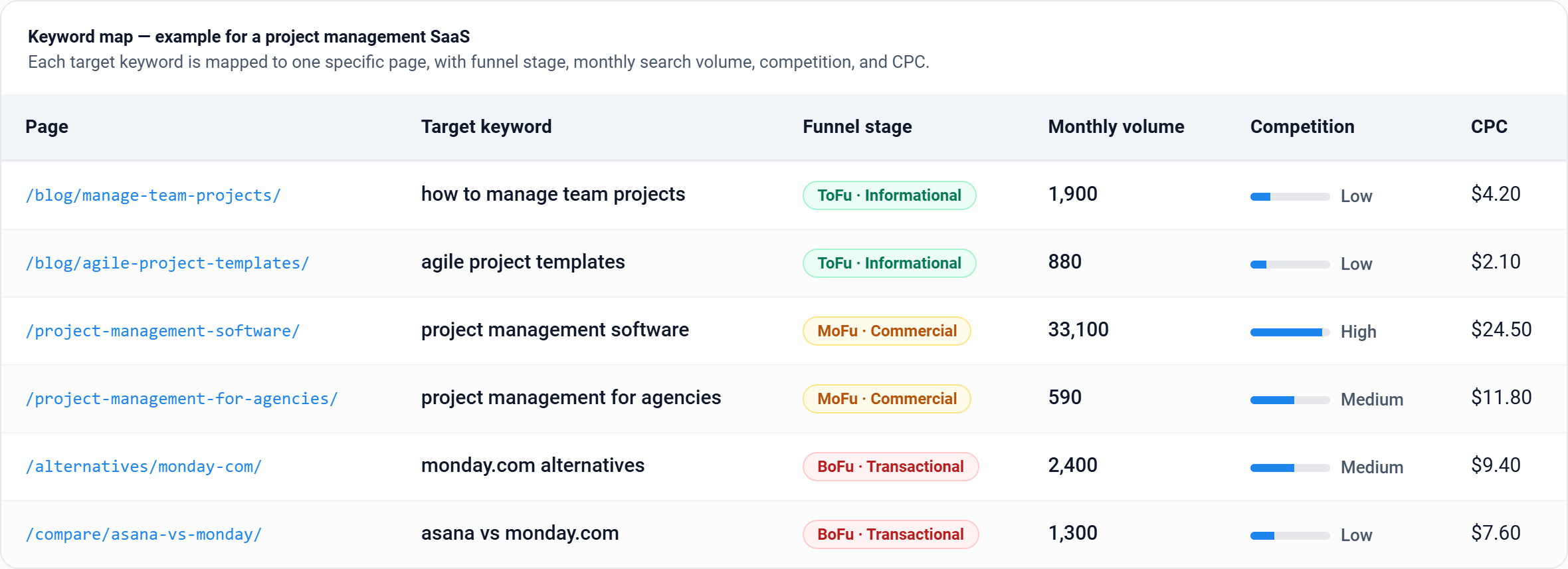Click the CPC value $2.10
The image size is (1568, 569).
1496,262
